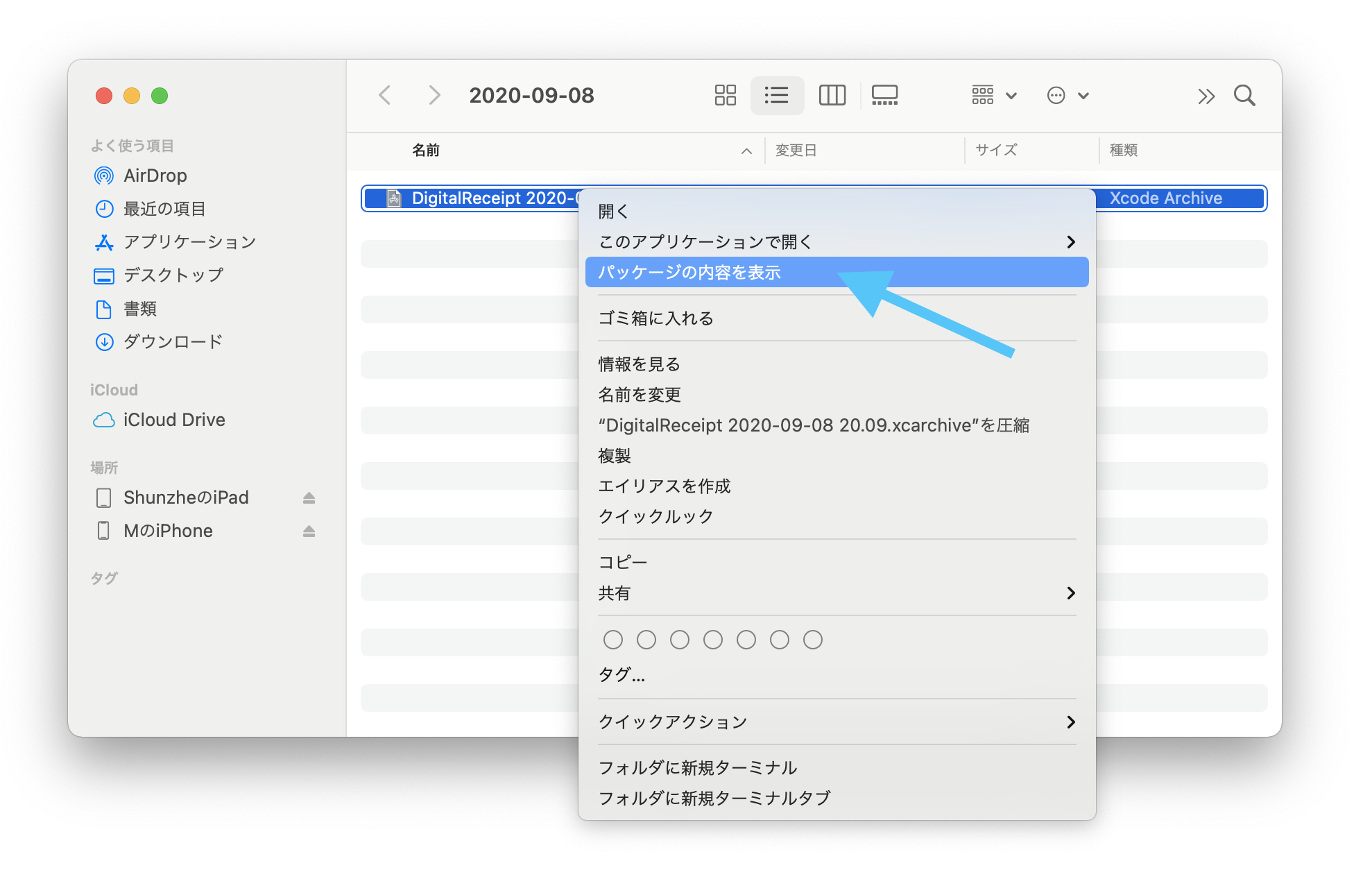This screenshot has width=1372, height=870.
Task: Open ダウンロード in sidebar
Action: click(158, 342)
